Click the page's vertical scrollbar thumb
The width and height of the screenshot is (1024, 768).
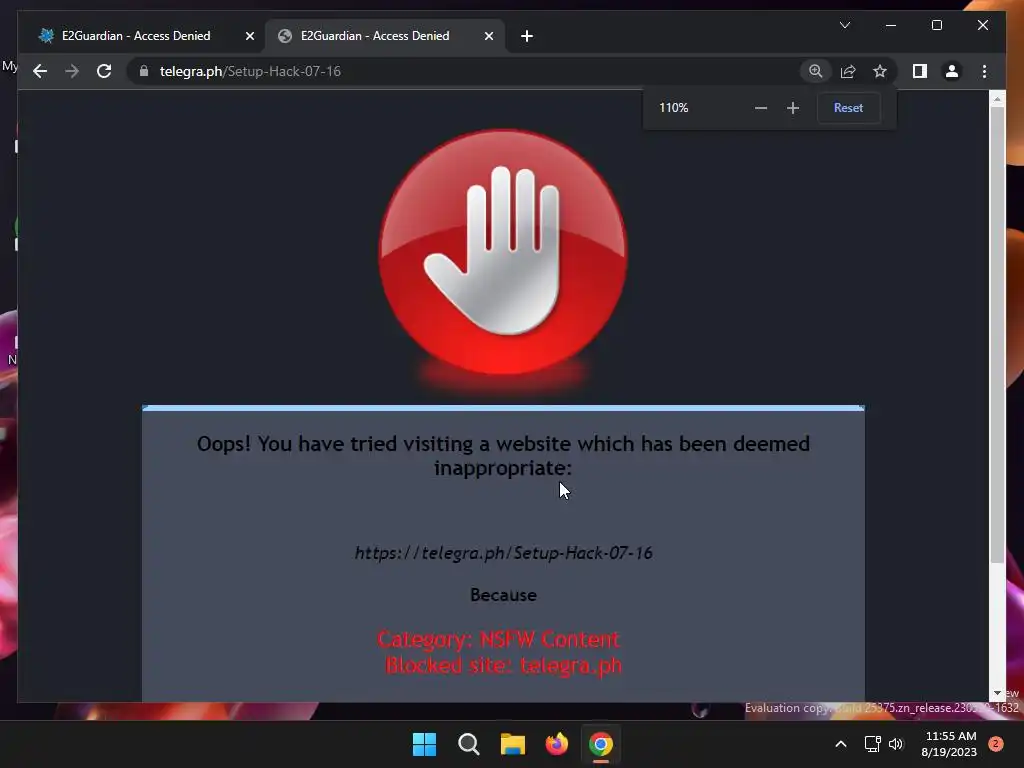click(997, 334)
